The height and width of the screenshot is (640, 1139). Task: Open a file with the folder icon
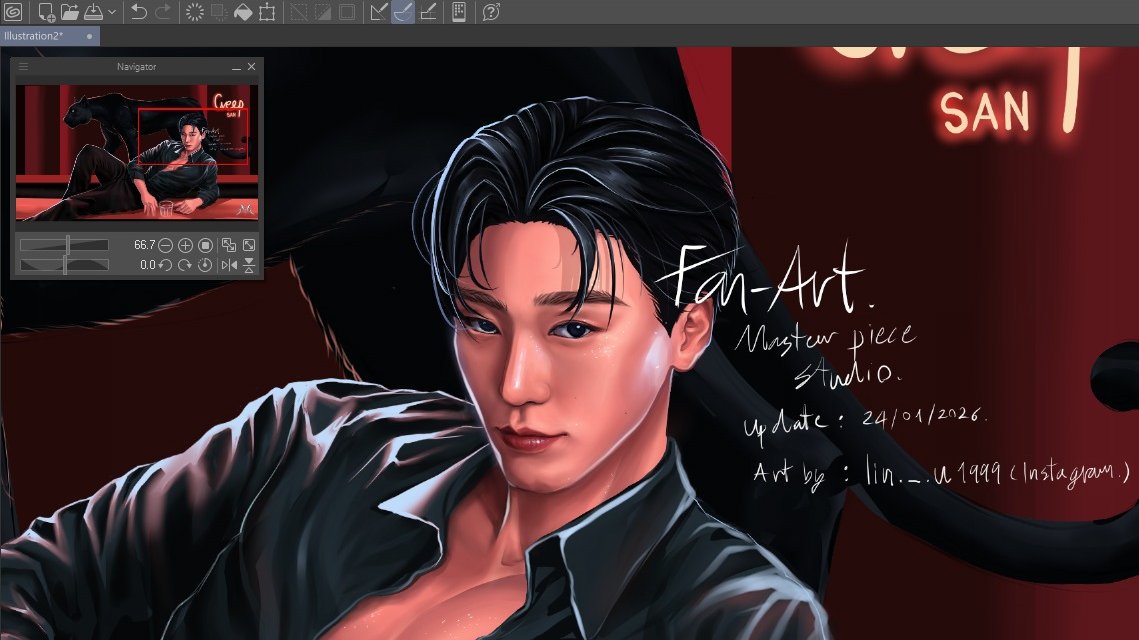(x=70, y=12)
